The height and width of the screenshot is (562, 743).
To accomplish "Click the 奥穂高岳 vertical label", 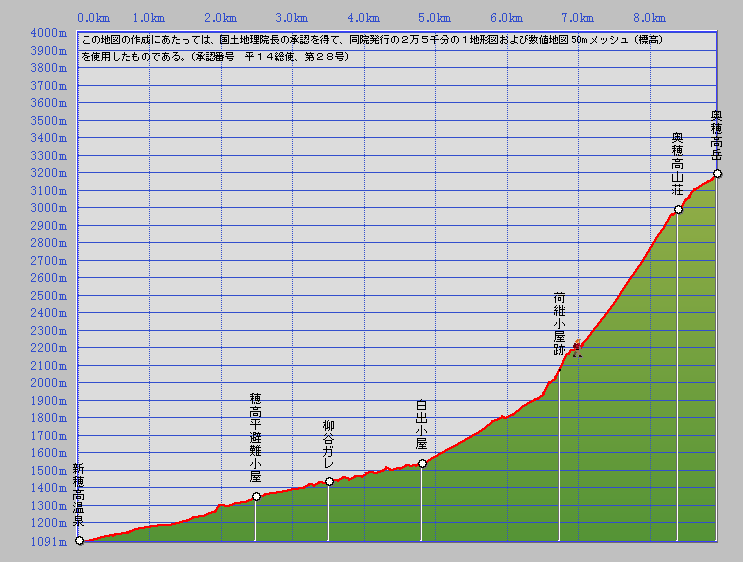I will coord(716,136).
